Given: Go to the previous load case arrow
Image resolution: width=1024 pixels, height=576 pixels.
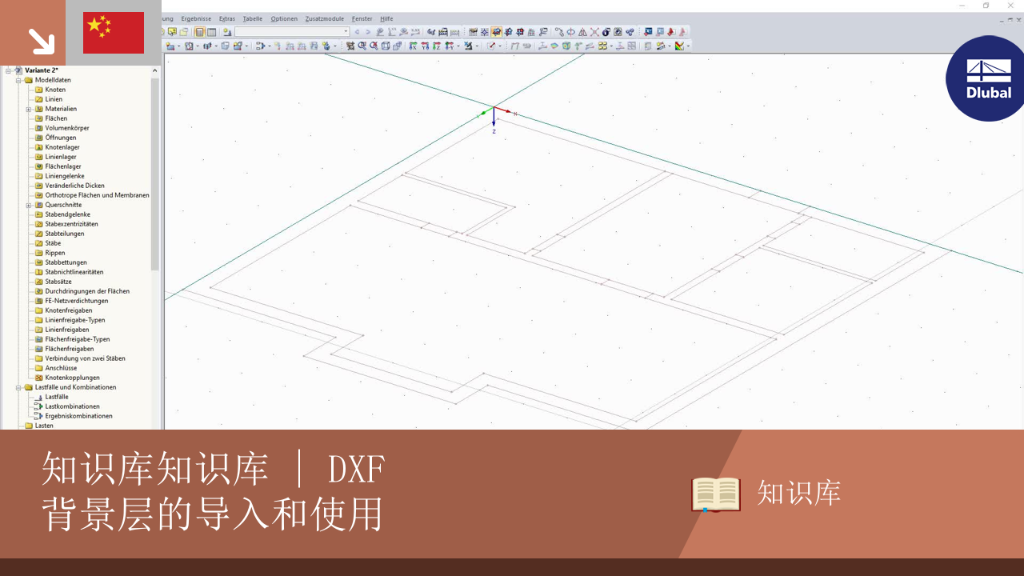Looking at the screenshot, I should (x=357, y=31).
